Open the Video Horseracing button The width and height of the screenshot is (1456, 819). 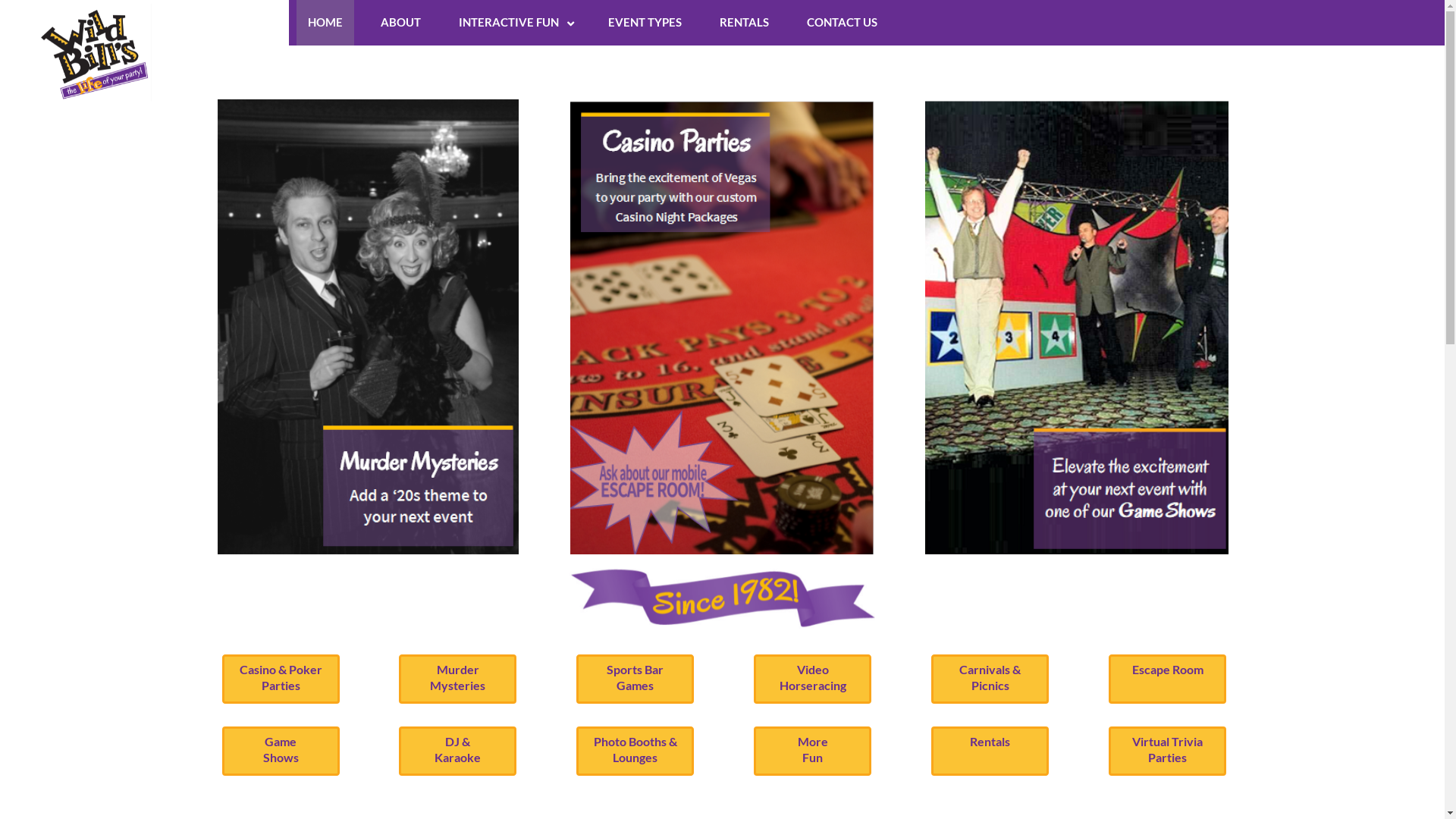point(812,679)
